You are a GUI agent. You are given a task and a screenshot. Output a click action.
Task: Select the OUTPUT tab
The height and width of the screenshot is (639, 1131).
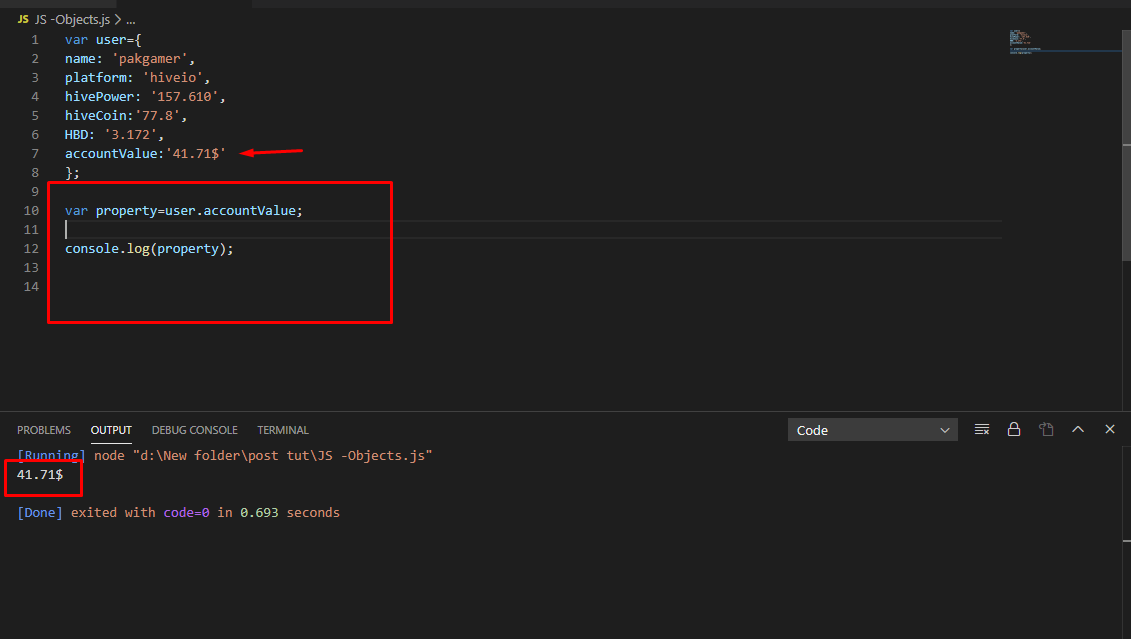[111, 430]
